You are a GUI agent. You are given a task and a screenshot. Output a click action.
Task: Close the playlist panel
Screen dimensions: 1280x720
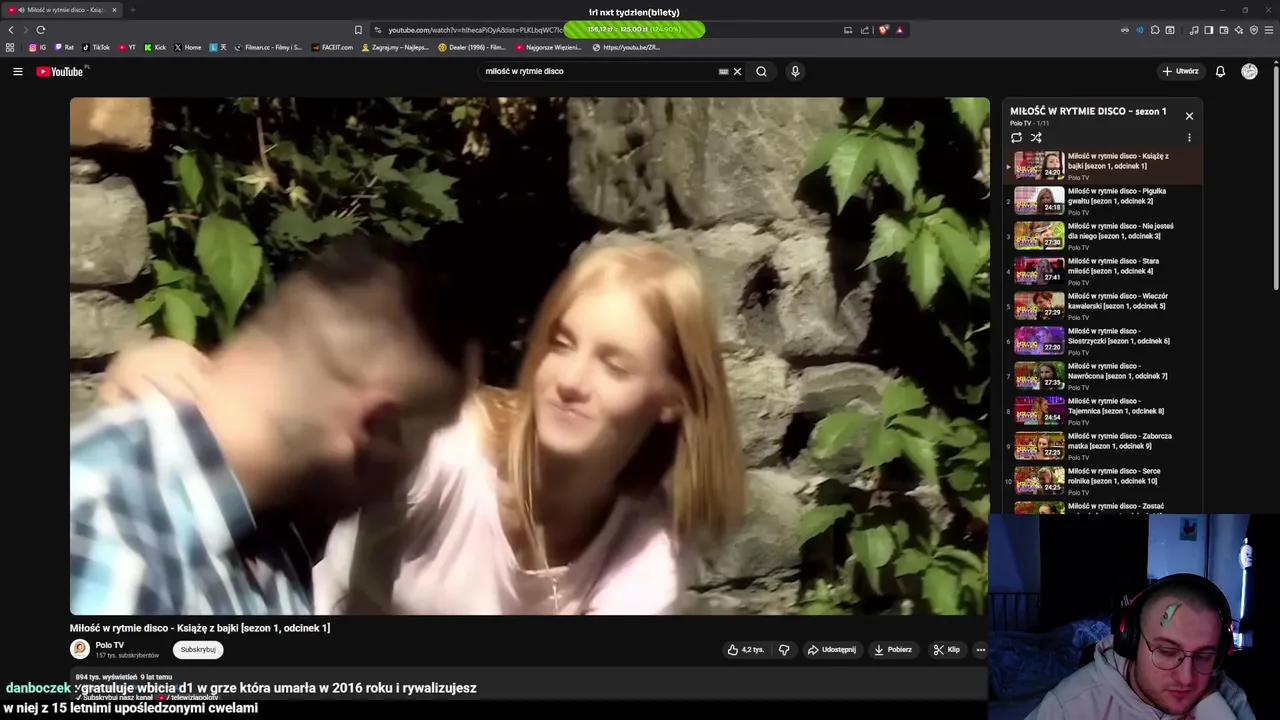(x=1189, y=116)
